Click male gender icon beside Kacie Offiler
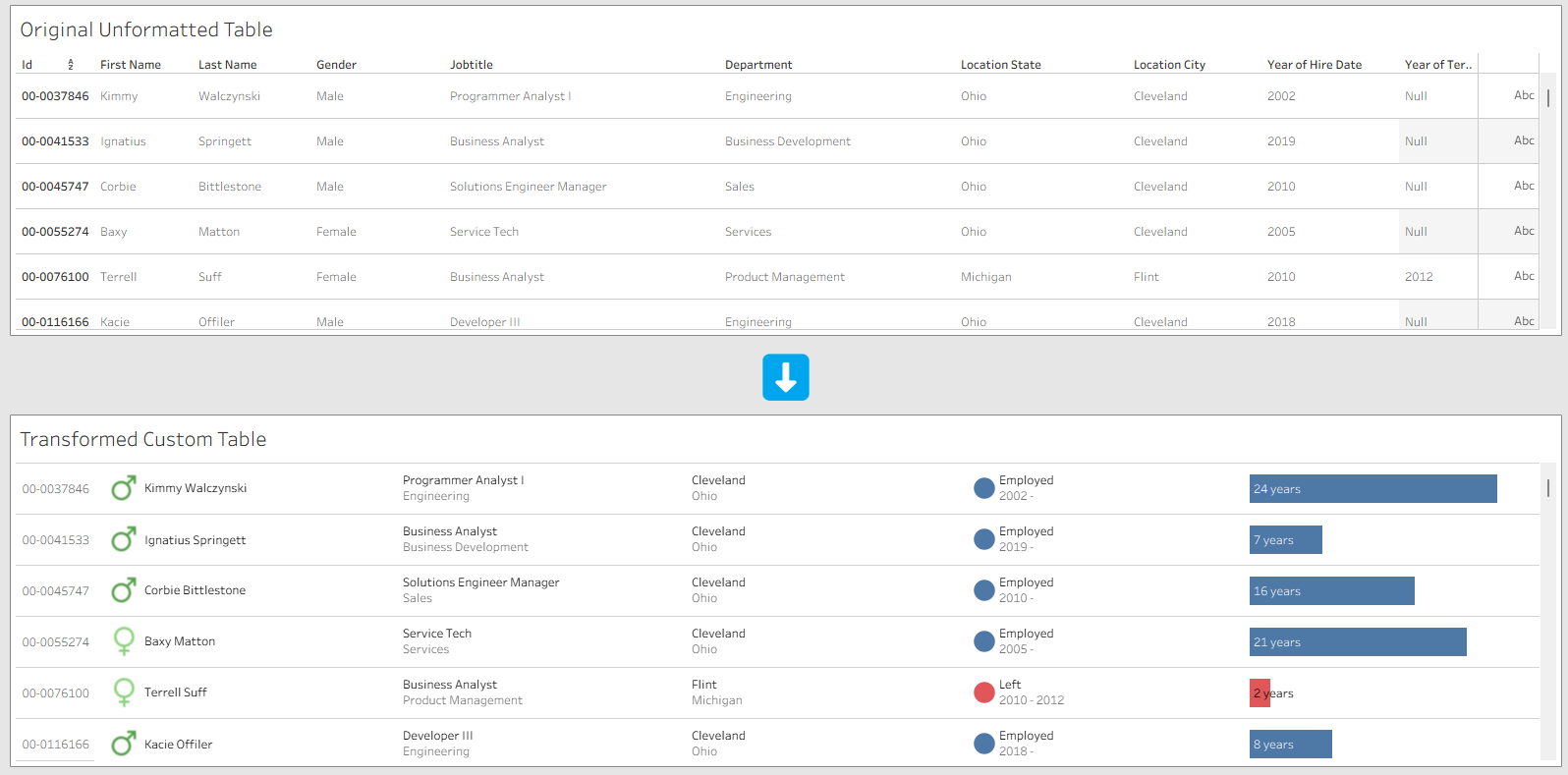1568x775 pixels. (123, 744)
